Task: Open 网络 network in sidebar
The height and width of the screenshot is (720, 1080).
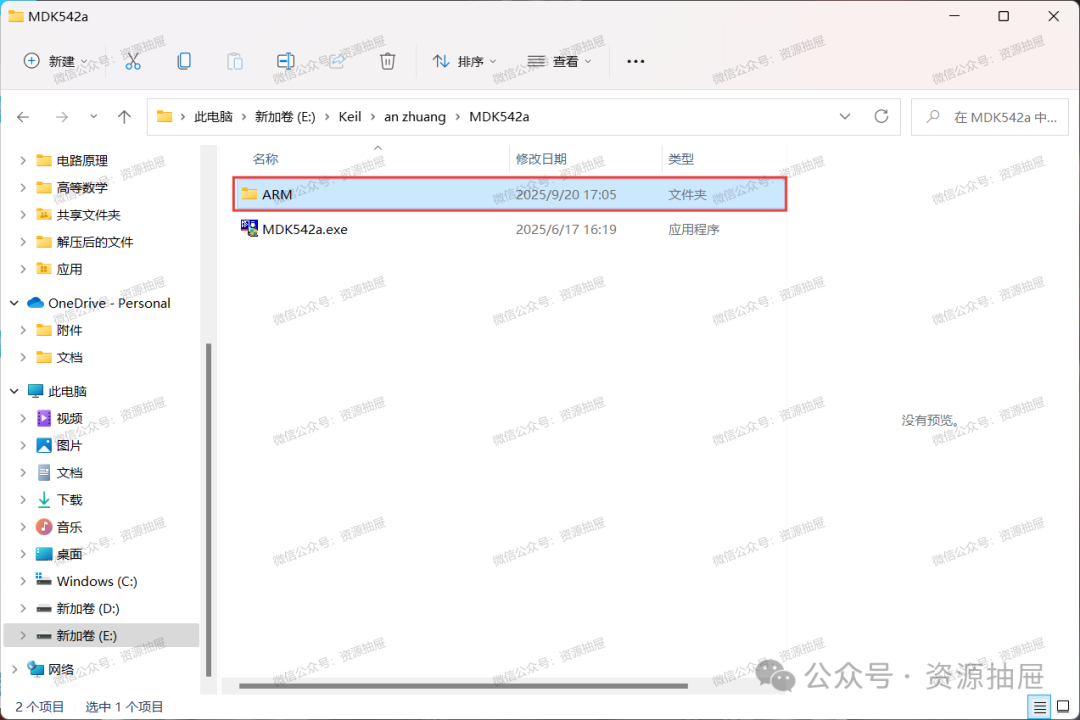Action: [x=61, y=669]
